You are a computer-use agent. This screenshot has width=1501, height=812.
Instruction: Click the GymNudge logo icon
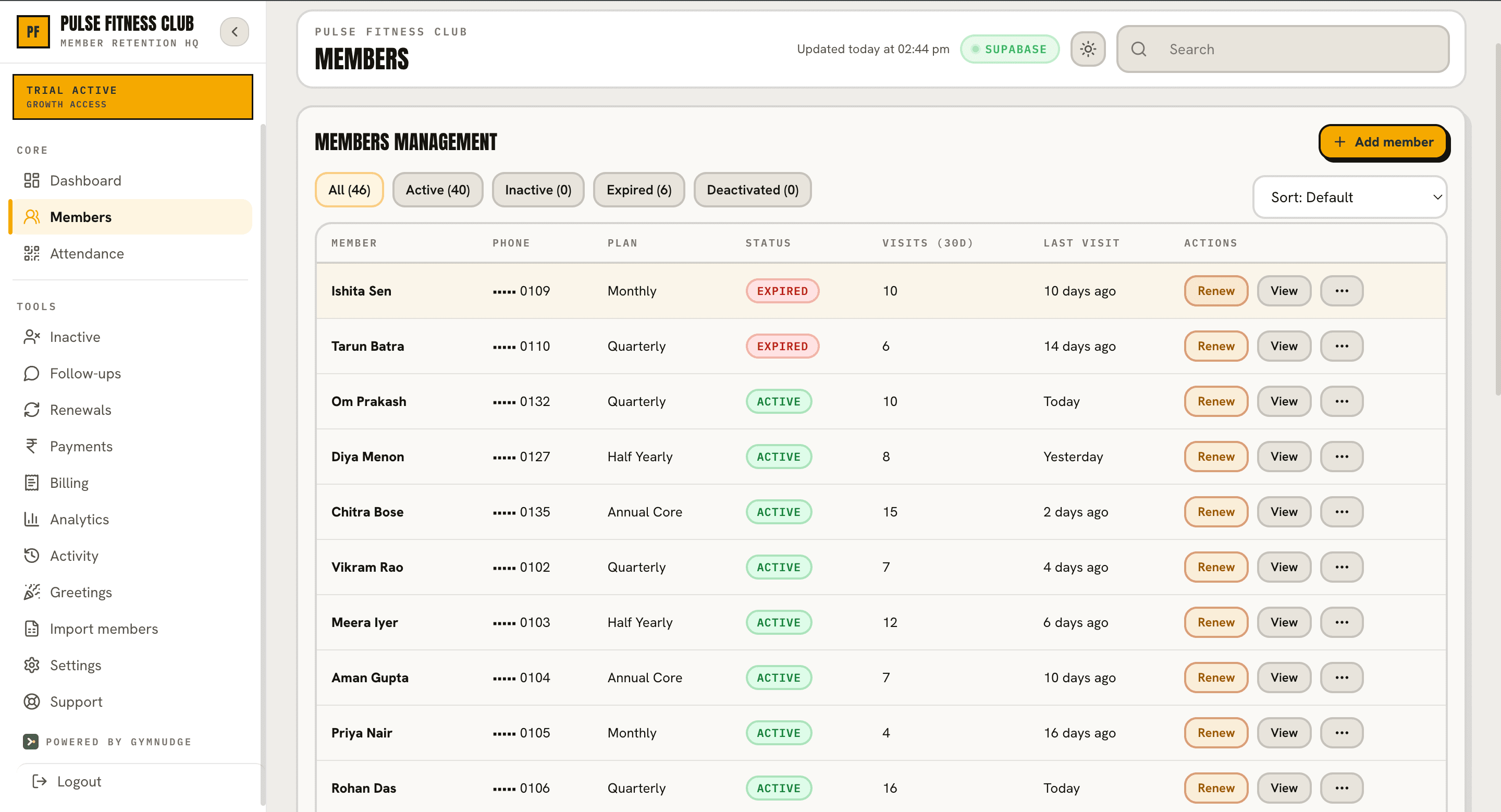[x=30, y=742]
